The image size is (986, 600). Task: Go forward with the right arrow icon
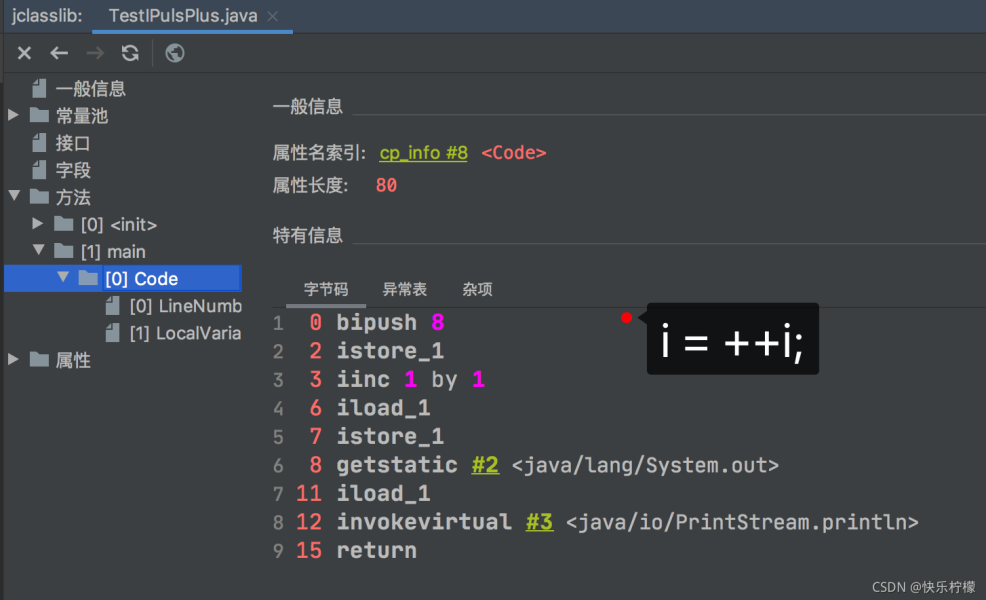point(95,53)
